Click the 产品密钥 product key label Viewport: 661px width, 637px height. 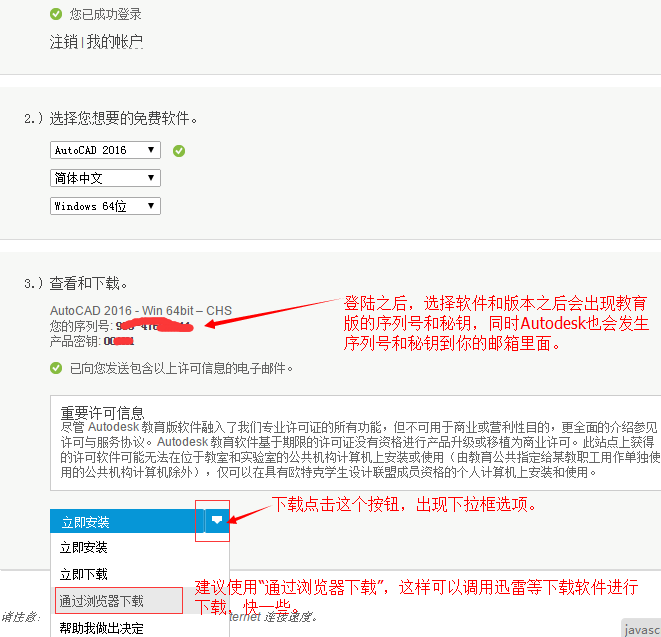click(x=75, y=341)
